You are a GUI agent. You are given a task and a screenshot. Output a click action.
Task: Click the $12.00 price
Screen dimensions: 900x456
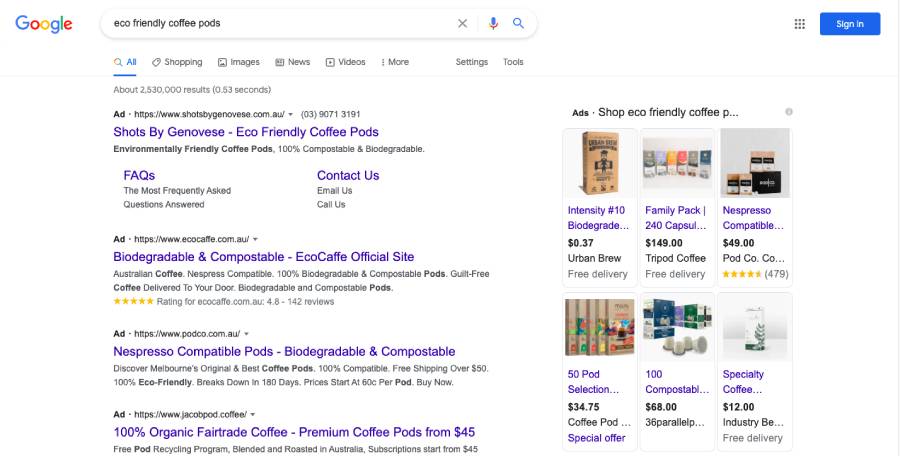tap(739, 407)
